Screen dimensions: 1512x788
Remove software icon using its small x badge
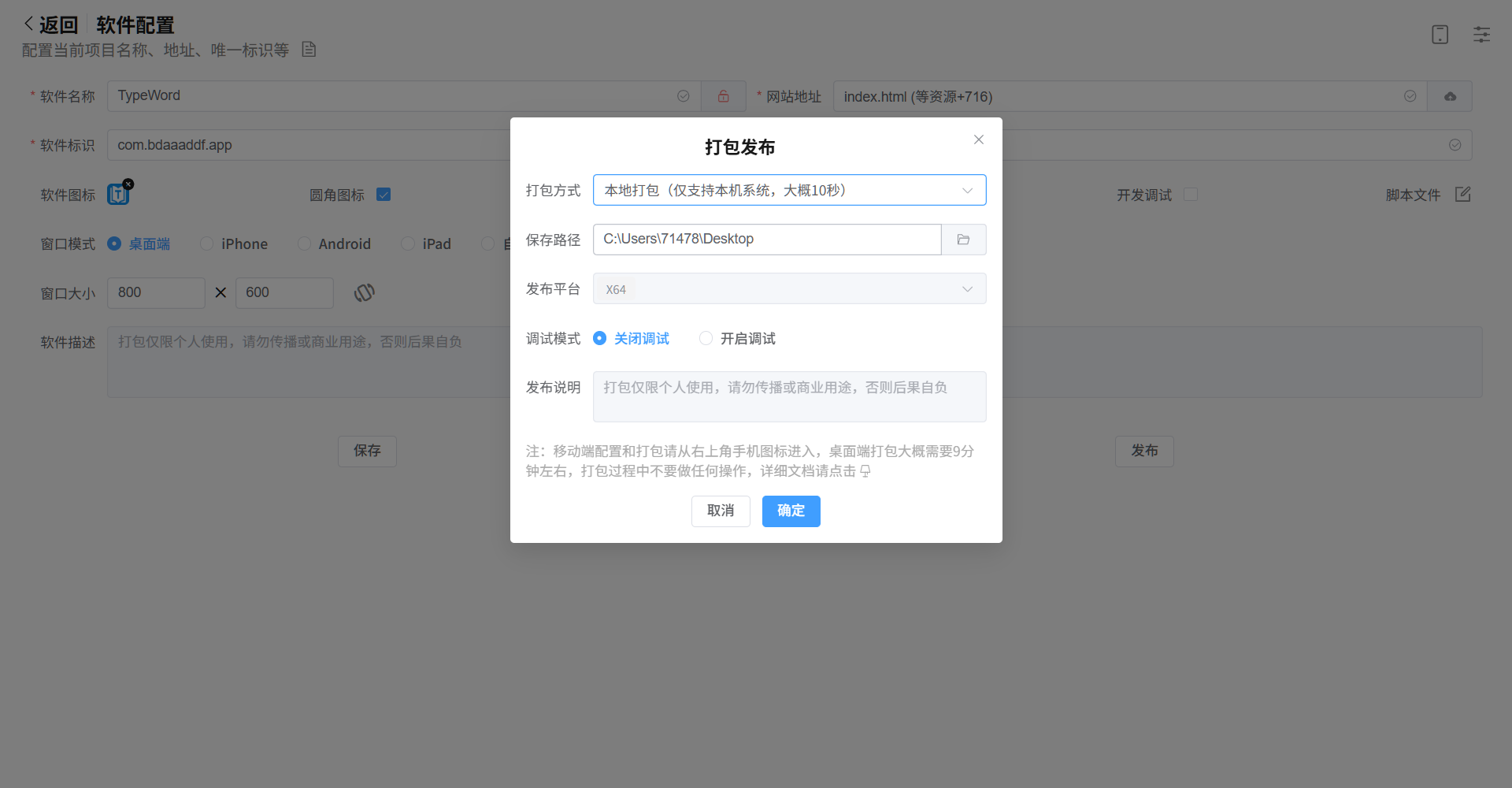(x=128, y=184)
